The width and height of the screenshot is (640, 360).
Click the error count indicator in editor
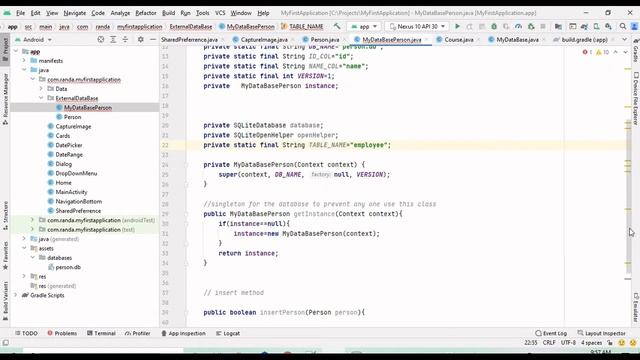587,52
